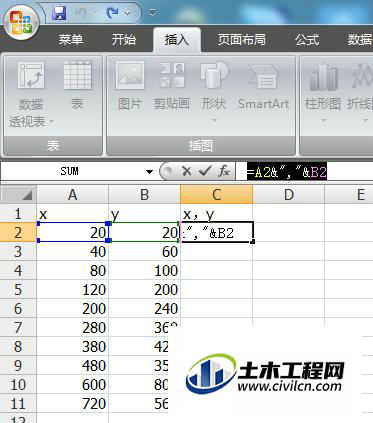Cancel the formula entry with X
Viewport: 373px width, 423px height.
click(187, 172)
